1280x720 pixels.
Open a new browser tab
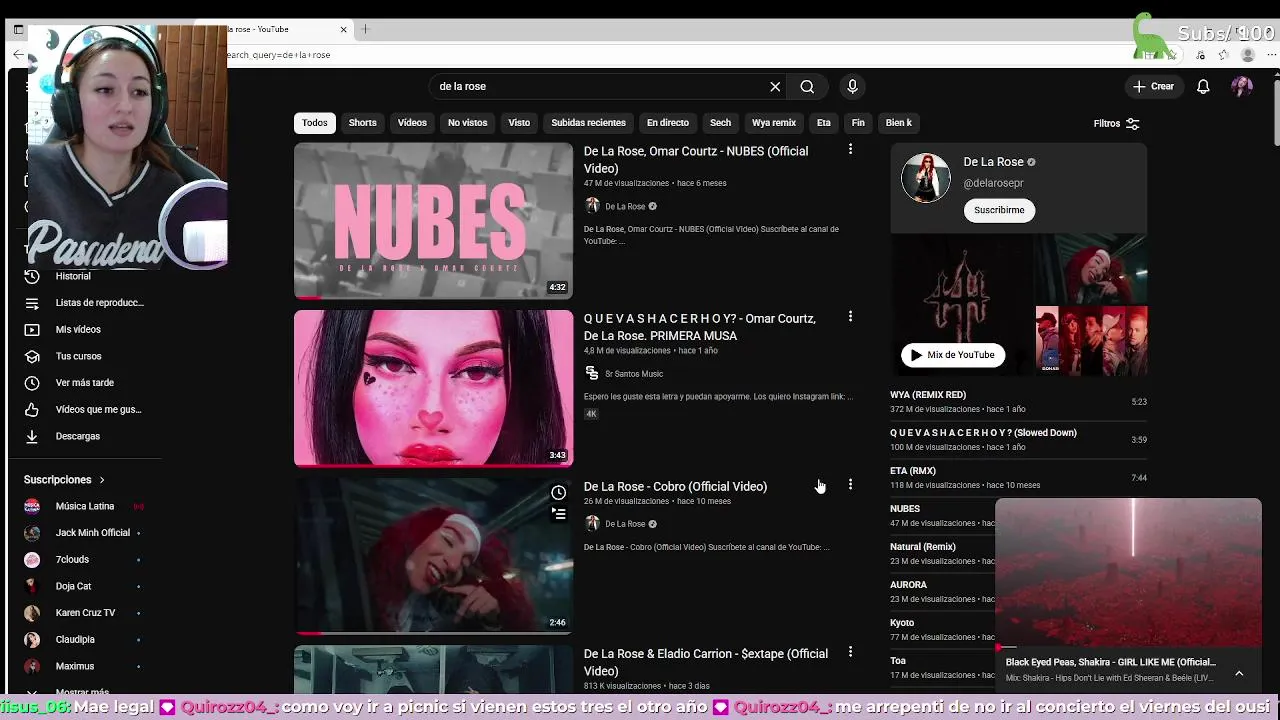click(x=366, y=29)
